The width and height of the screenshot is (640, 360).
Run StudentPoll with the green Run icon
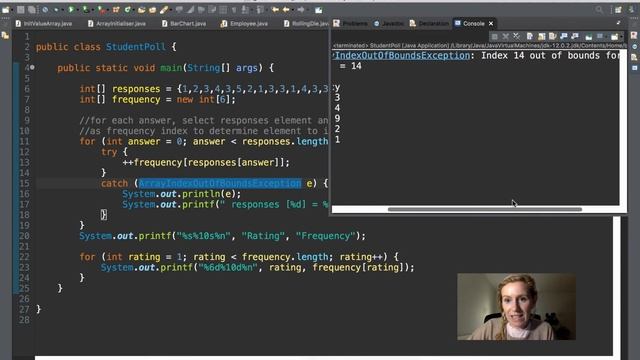(x=71, y=9)
